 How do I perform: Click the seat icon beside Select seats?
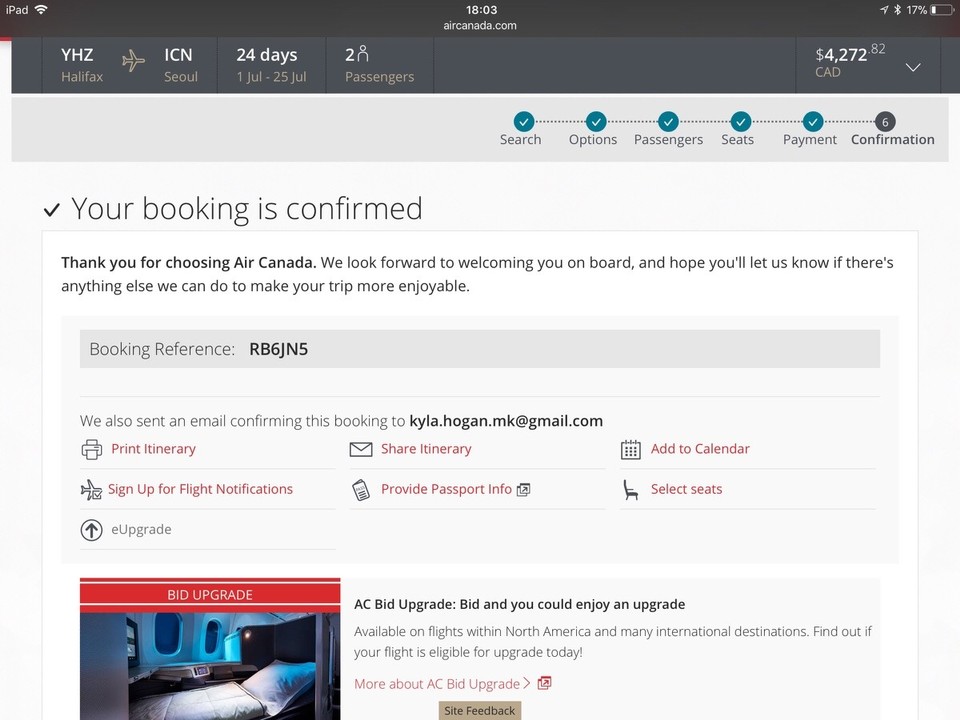coord(631,490)
